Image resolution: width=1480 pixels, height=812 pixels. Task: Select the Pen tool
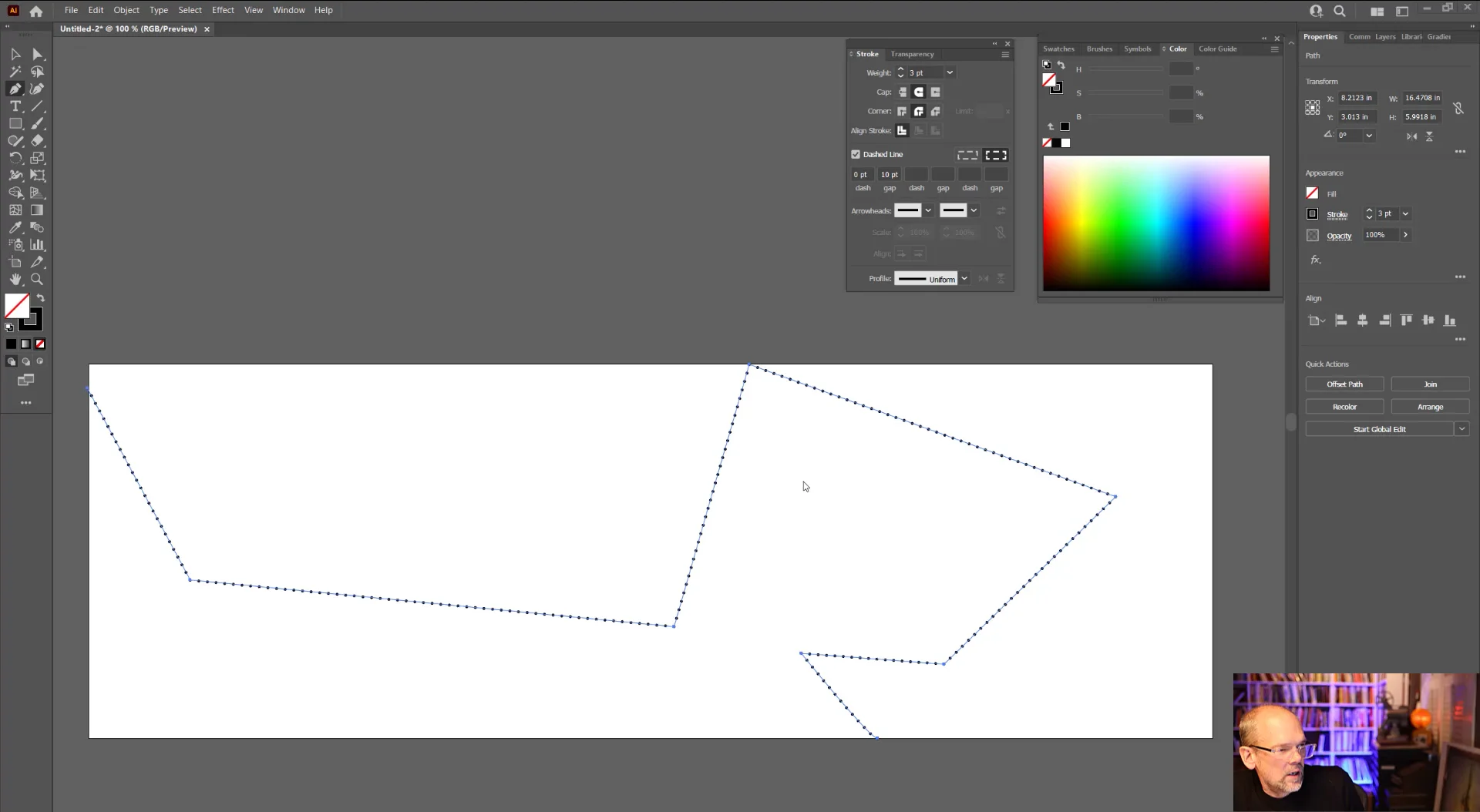(15, 89)
